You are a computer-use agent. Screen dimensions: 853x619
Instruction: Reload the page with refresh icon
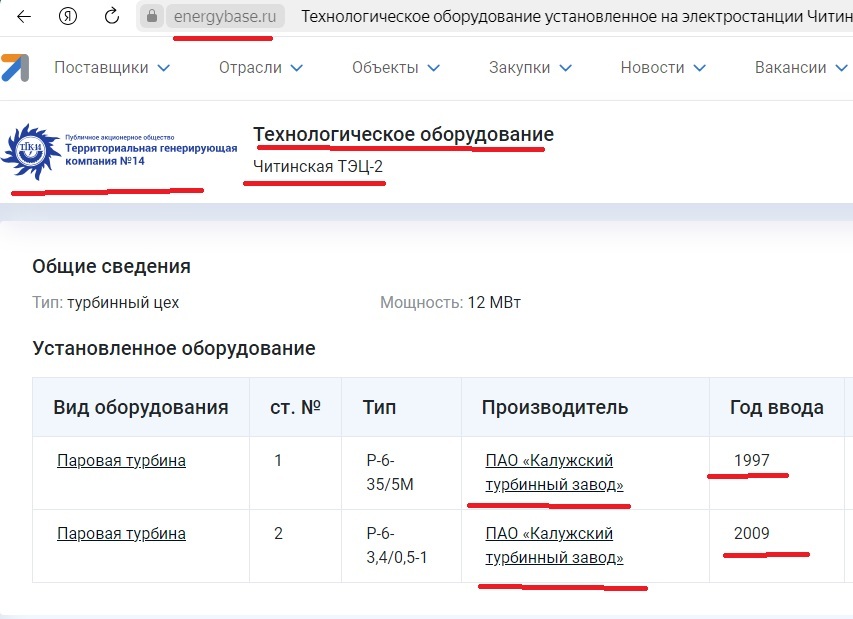tap(112, 17)
